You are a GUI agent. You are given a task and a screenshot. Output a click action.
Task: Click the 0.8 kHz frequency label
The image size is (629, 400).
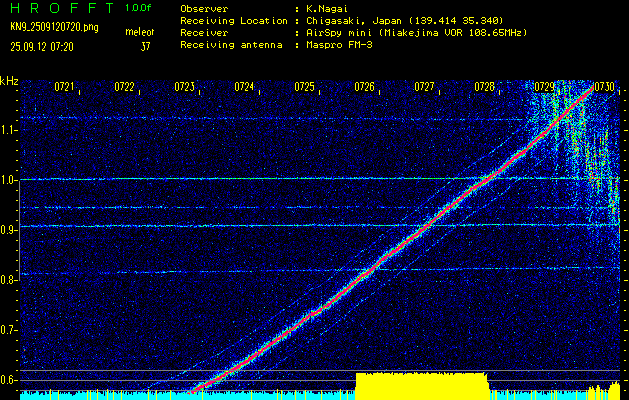pyautogui.click(x=8, y=280)
